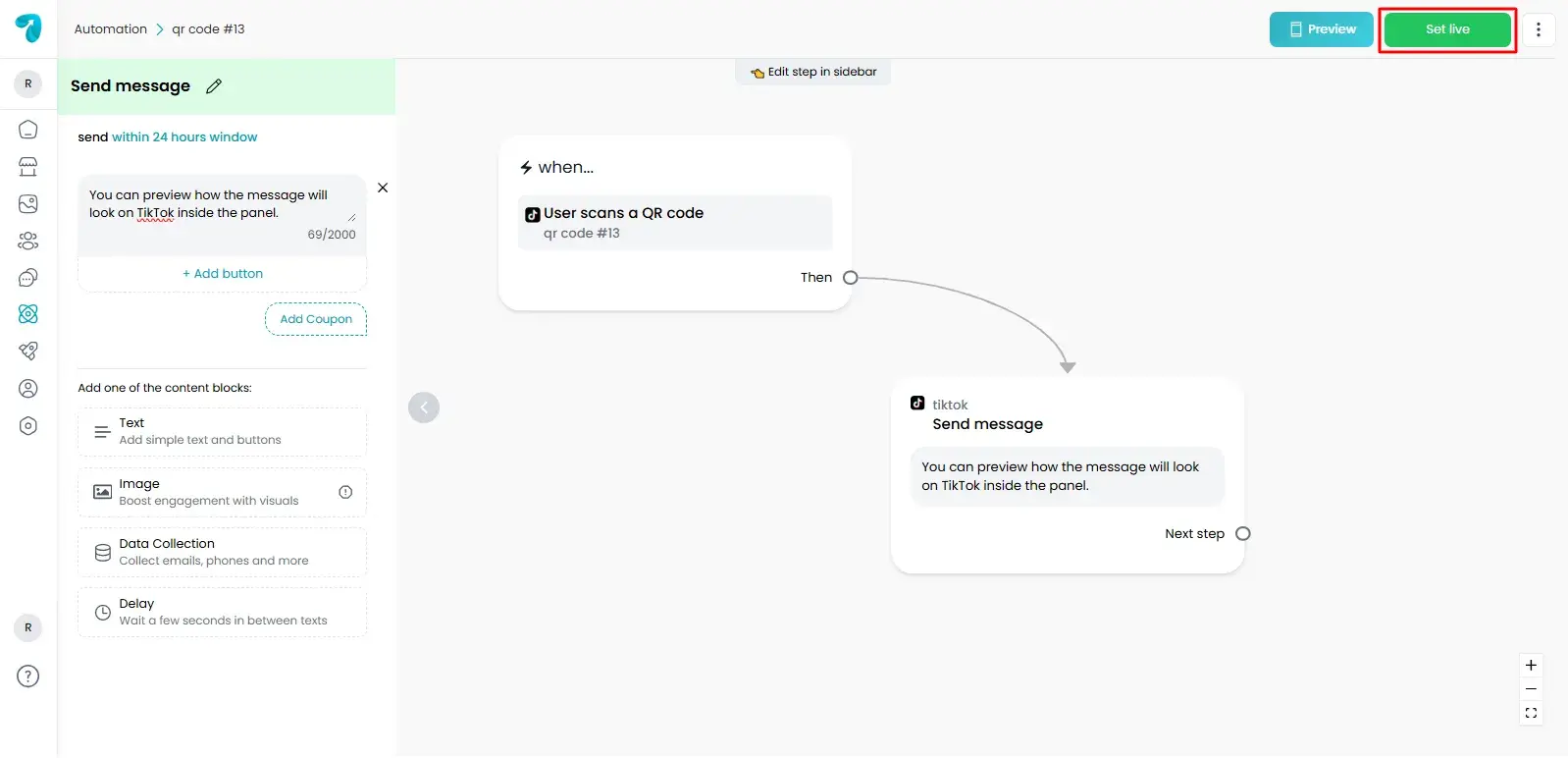Select the automation atom icon in sidebar
This screenshot has width=1568, height=758.
tap(28, 314)
